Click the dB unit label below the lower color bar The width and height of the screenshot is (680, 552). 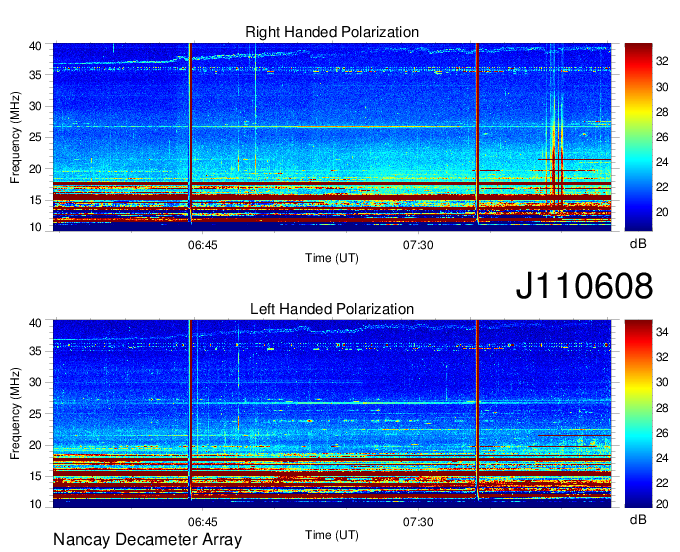638,520
